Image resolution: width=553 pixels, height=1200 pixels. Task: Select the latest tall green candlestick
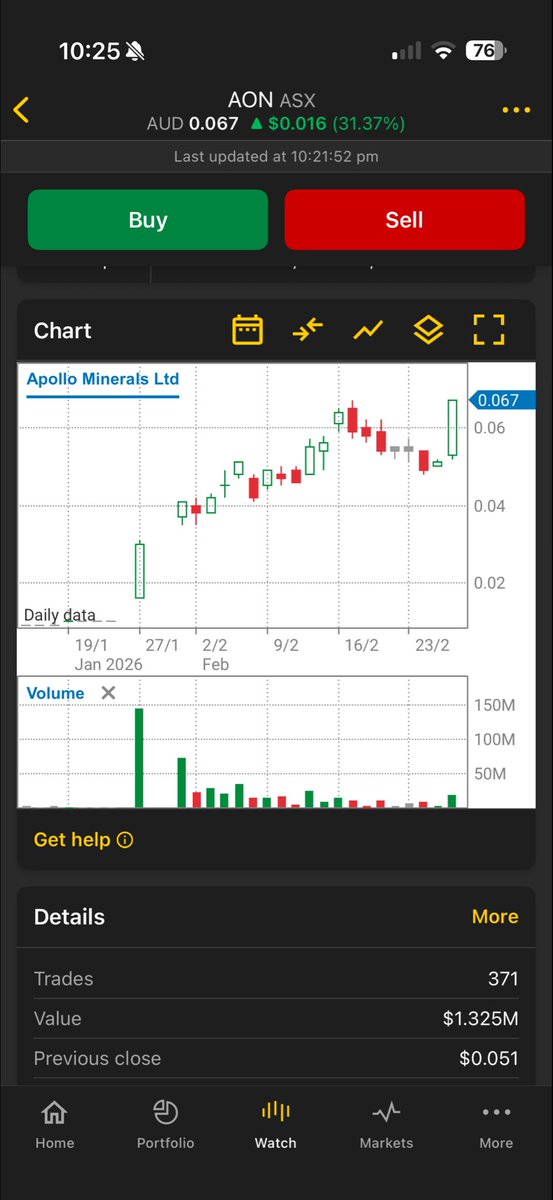(452, 428)
